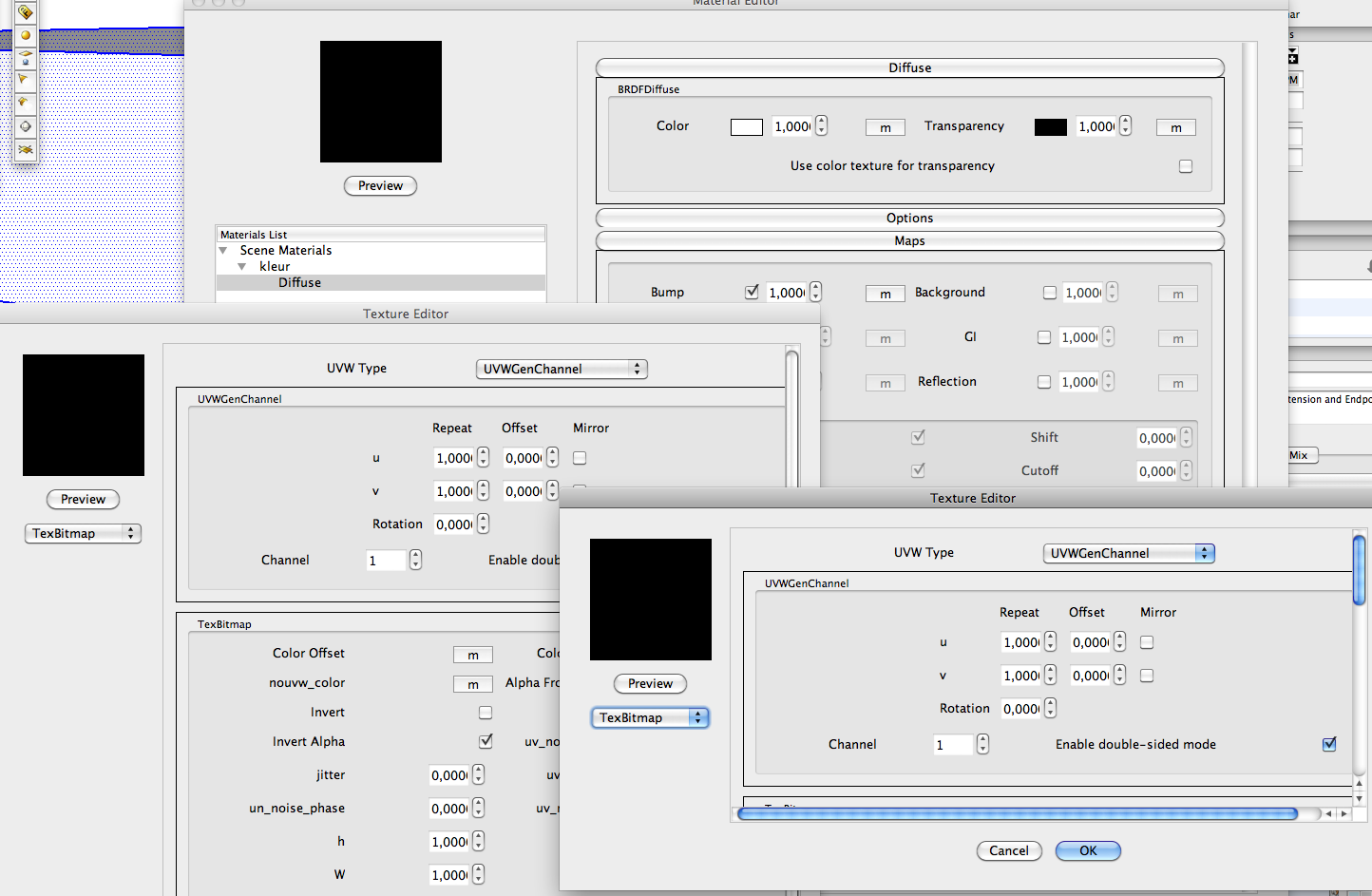This screenshot has height=896, width=1372.
Task: Enable the Background map checkbox
Action: click(x=1050, y=293)
